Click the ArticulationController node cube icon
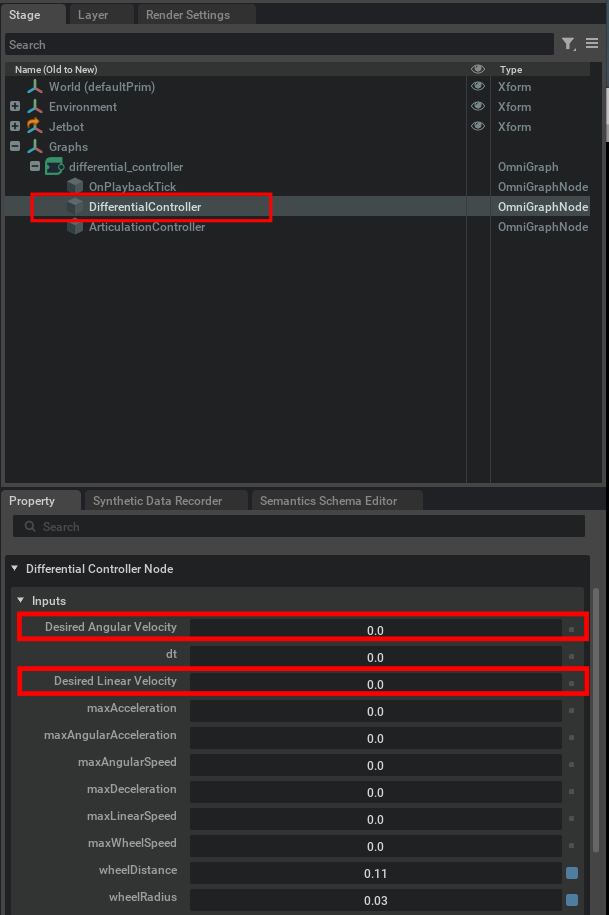Screen dimensions: 609x915 click(x=75, y=227)
